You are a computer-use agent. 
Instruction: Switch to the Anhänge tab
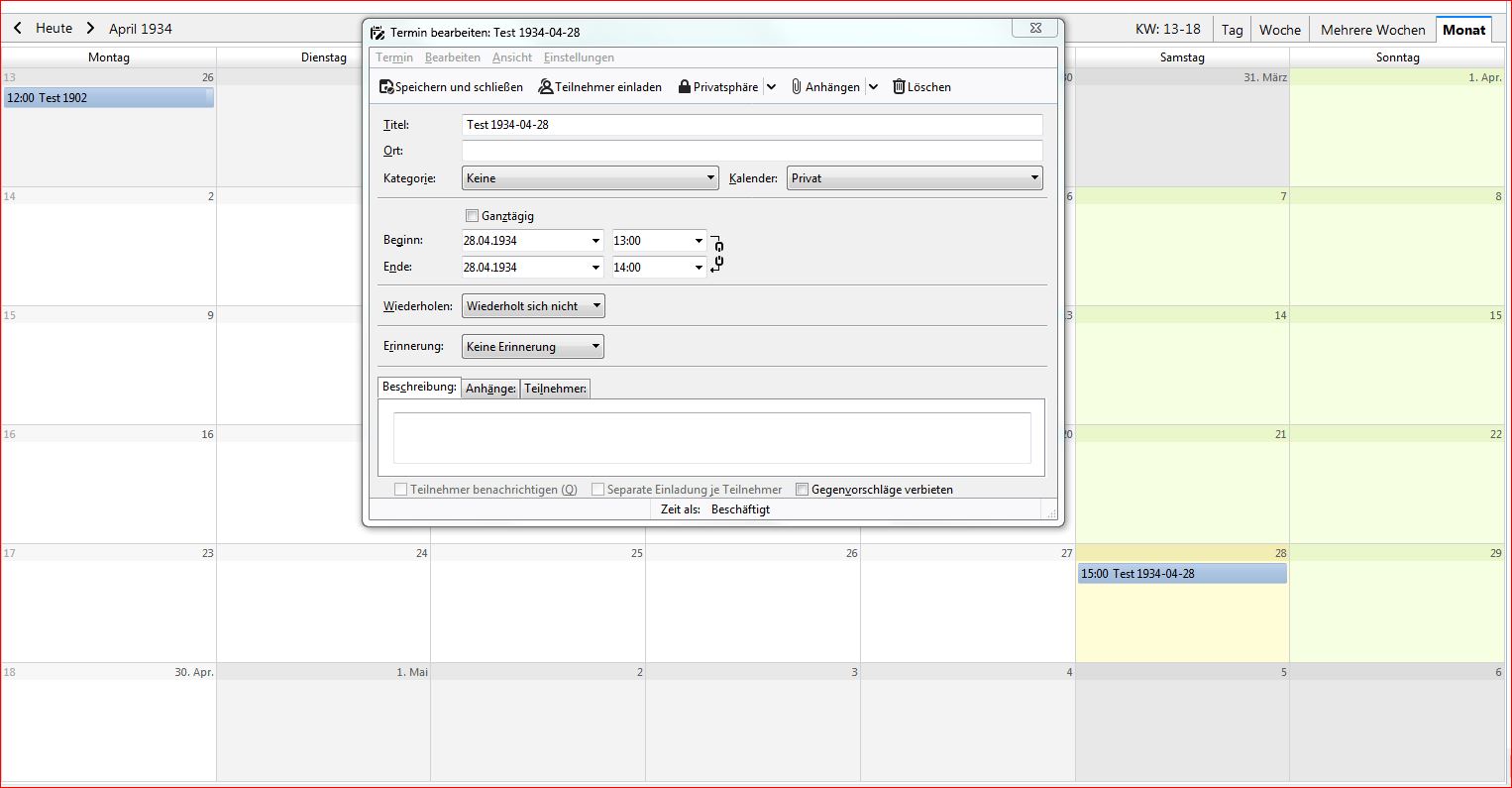(x=490, y=389)
